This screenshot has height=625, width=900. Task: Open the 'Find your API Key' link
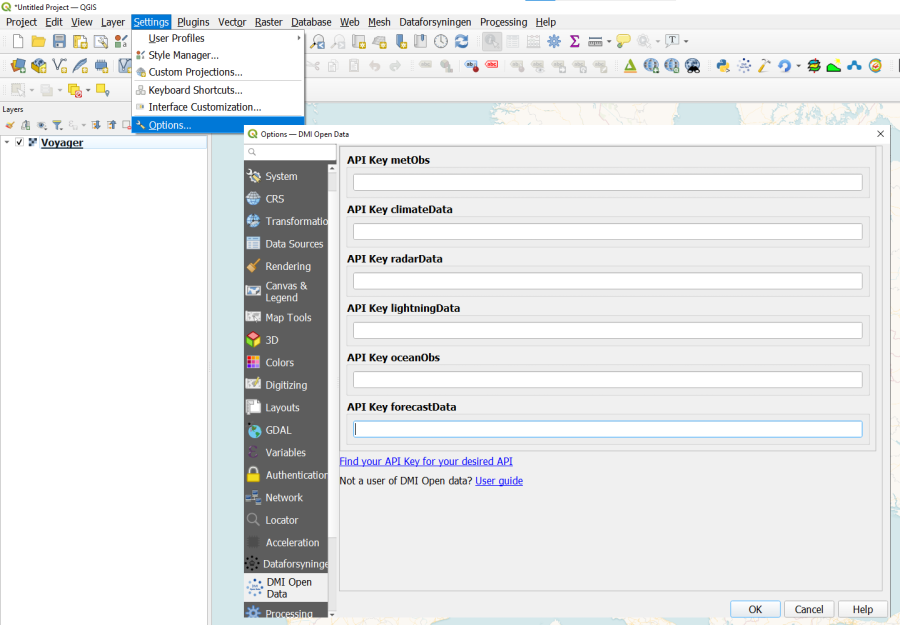[x=425, y=461]
